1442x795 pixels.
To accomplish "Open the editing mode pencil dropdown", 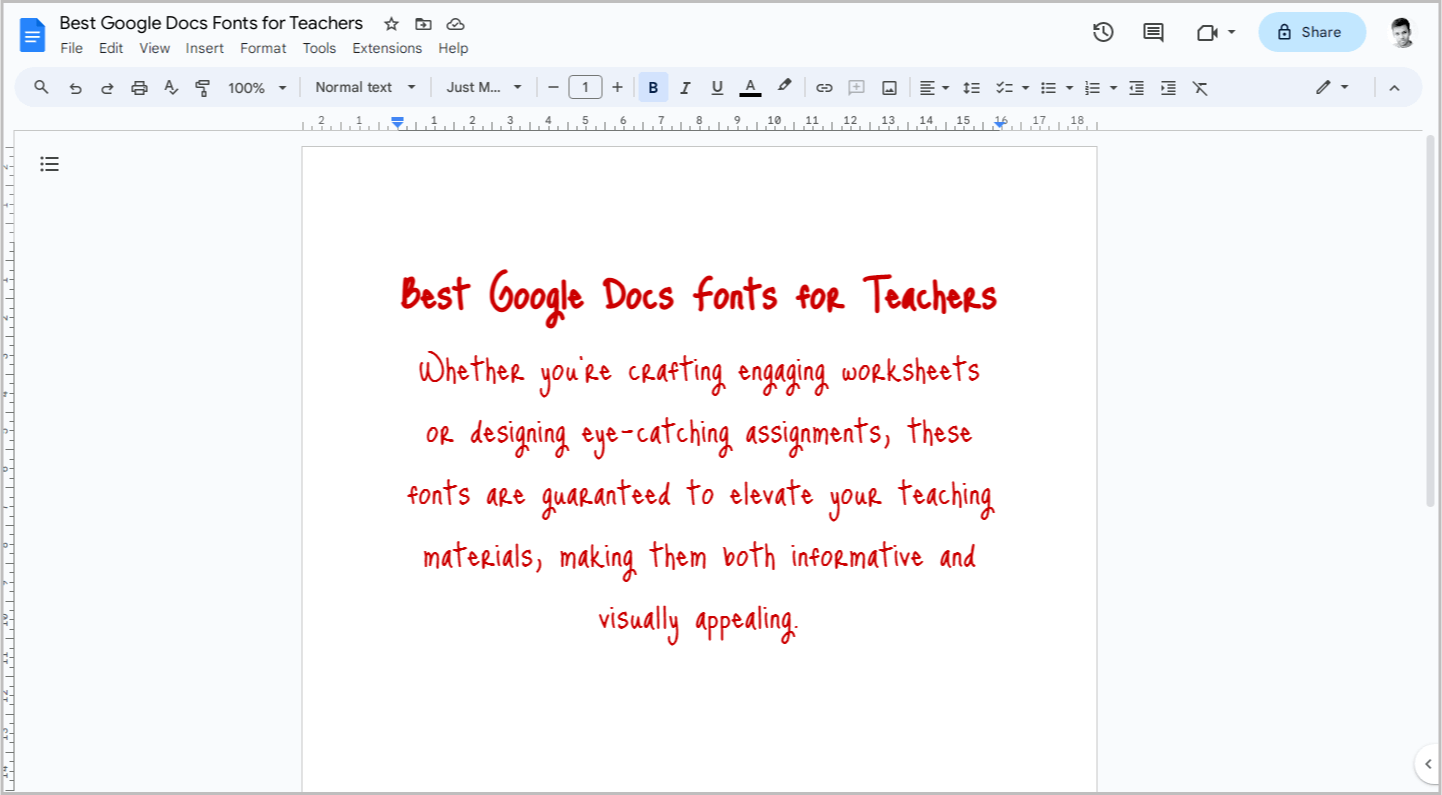I will (1332, 88).
